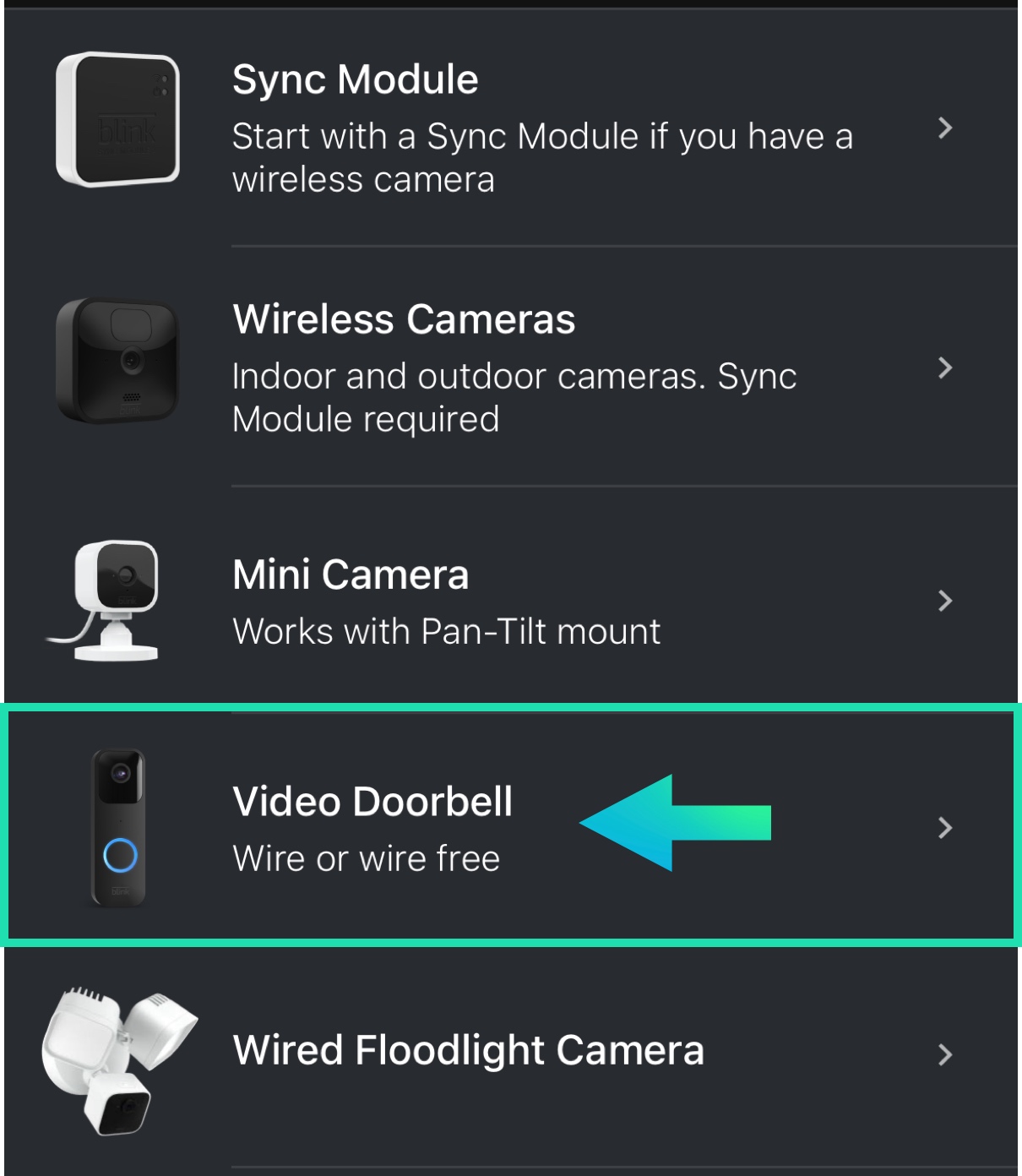Tap "Wire or wire free" subtitle
The image size is (1022, 1176).
click(366, 859)
